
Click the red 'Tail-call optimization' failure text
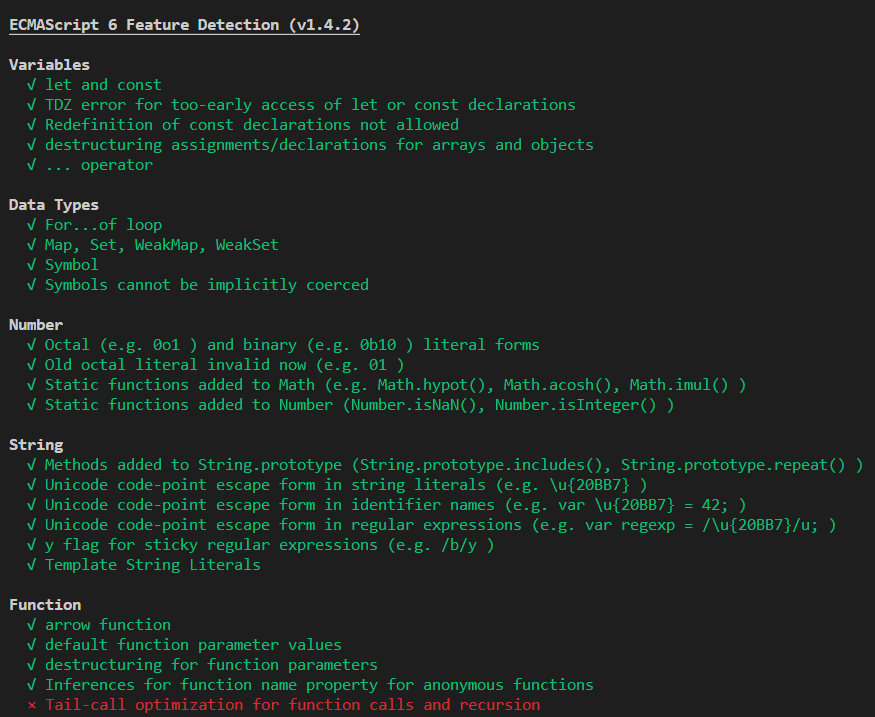click(x=292, y=705)
